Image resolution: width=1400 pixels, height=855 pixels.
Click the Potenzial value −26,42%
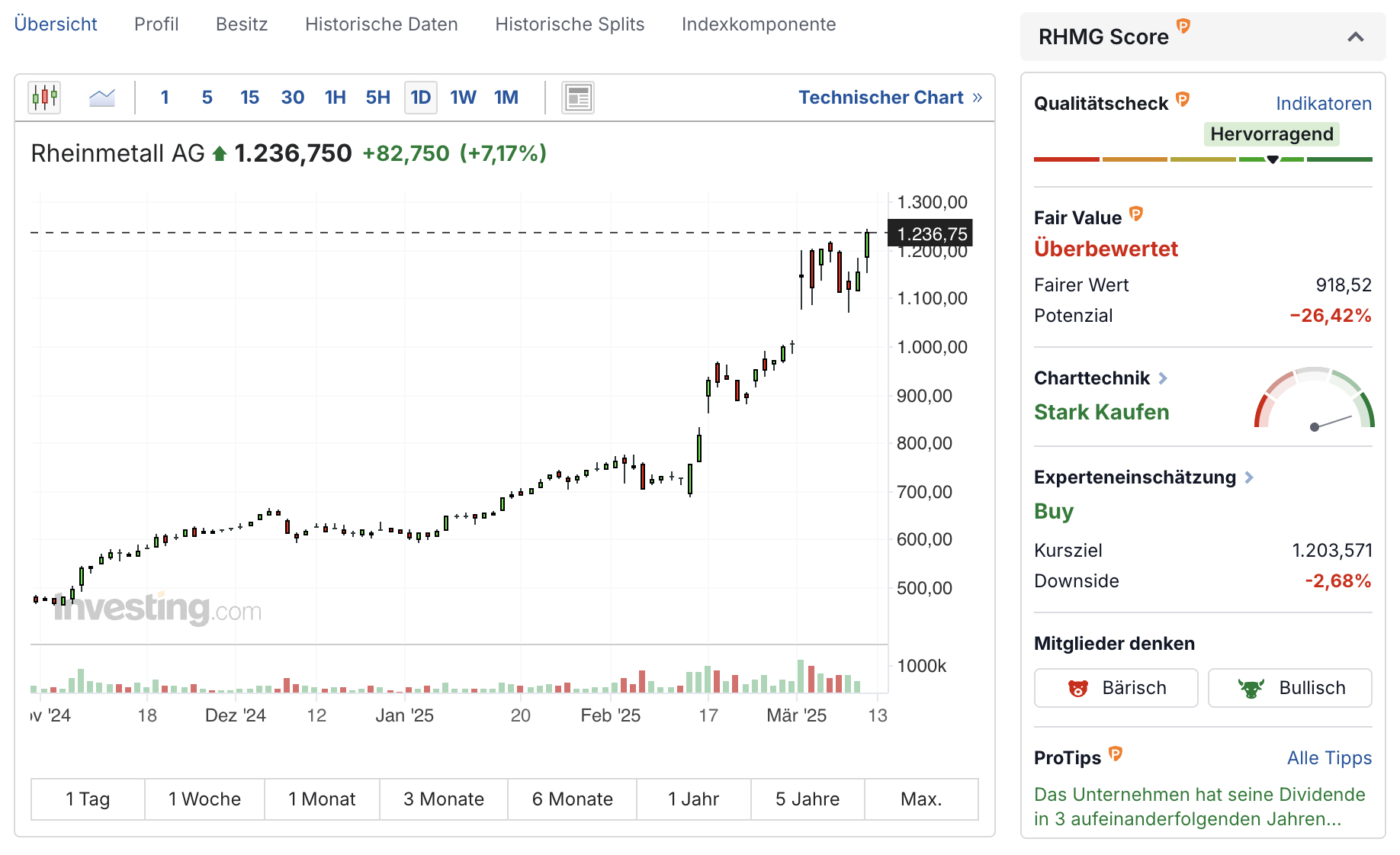click(1330, 316)
